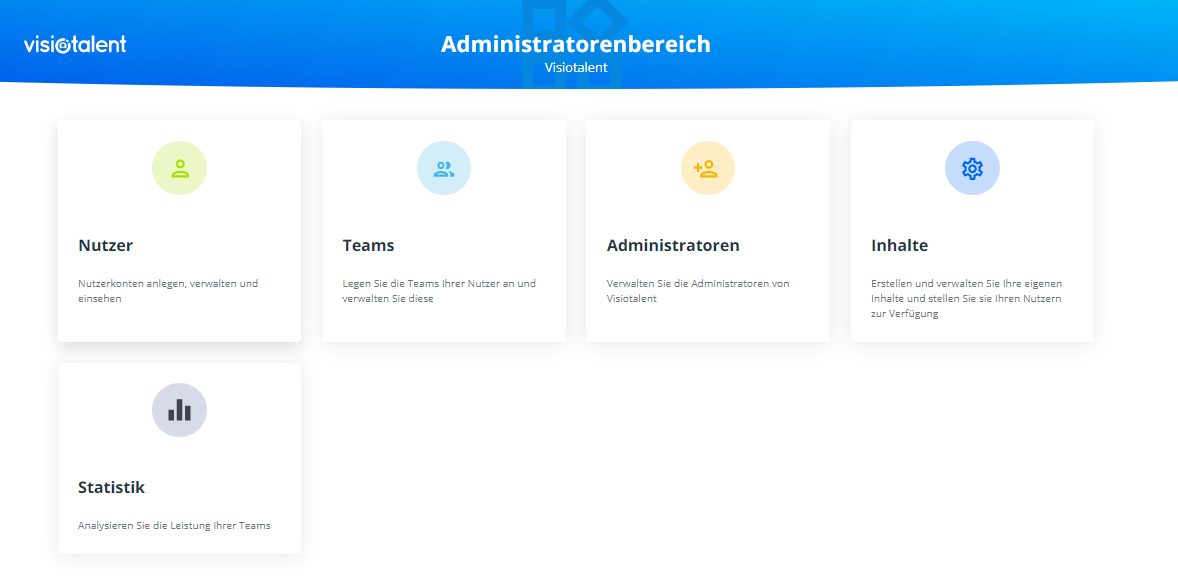Click 'Verwalten Sie die Administratoren' description

(698, 291)
